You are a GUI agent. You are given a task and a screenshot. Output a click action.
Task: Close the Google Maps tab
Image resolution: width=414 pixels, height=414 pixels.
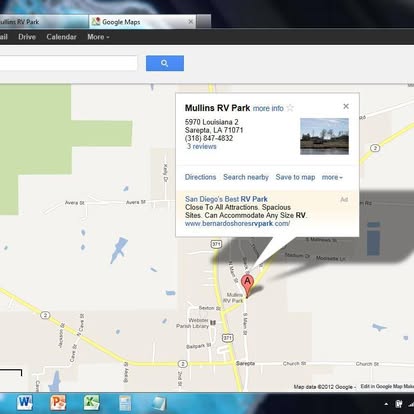click(191, 22)
